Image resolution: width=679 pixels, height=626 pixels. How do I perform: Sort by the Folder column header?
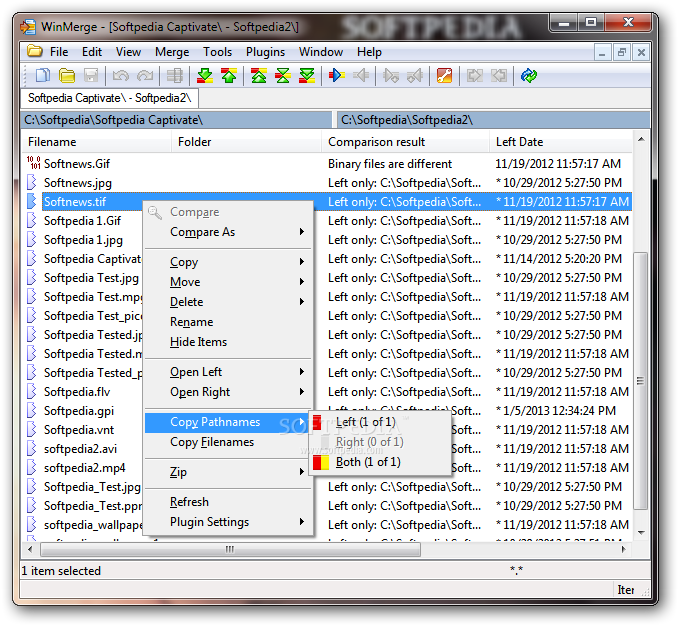[x=246, y=142]
